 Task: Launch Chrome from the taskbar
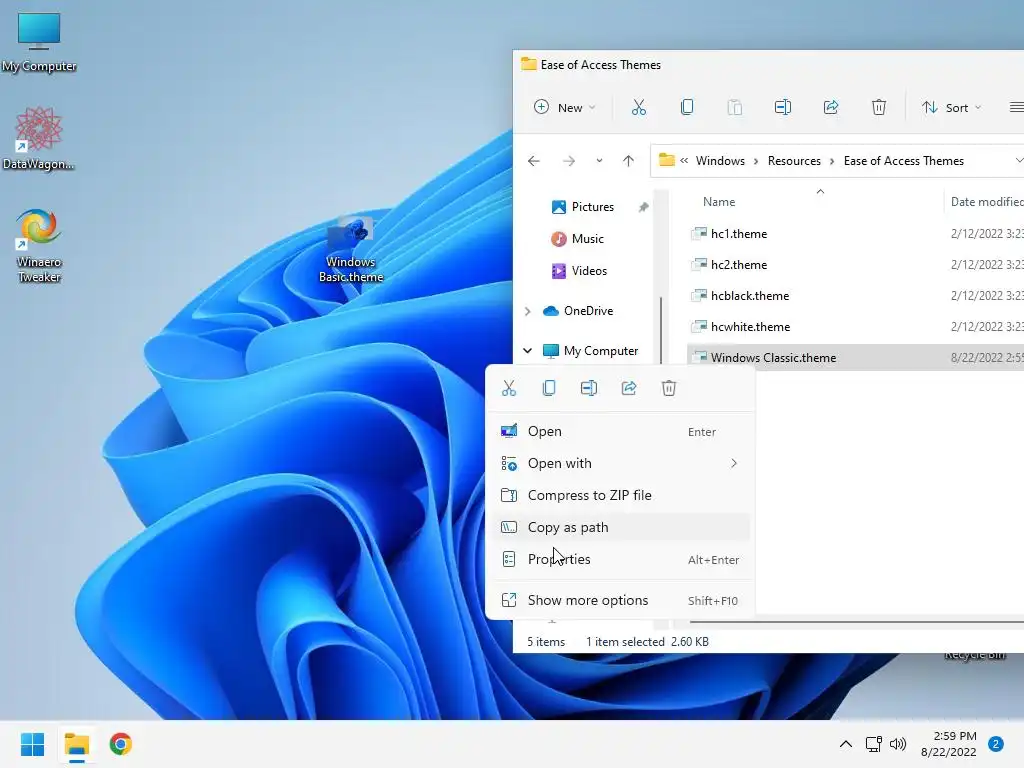[x=120, y=744]
